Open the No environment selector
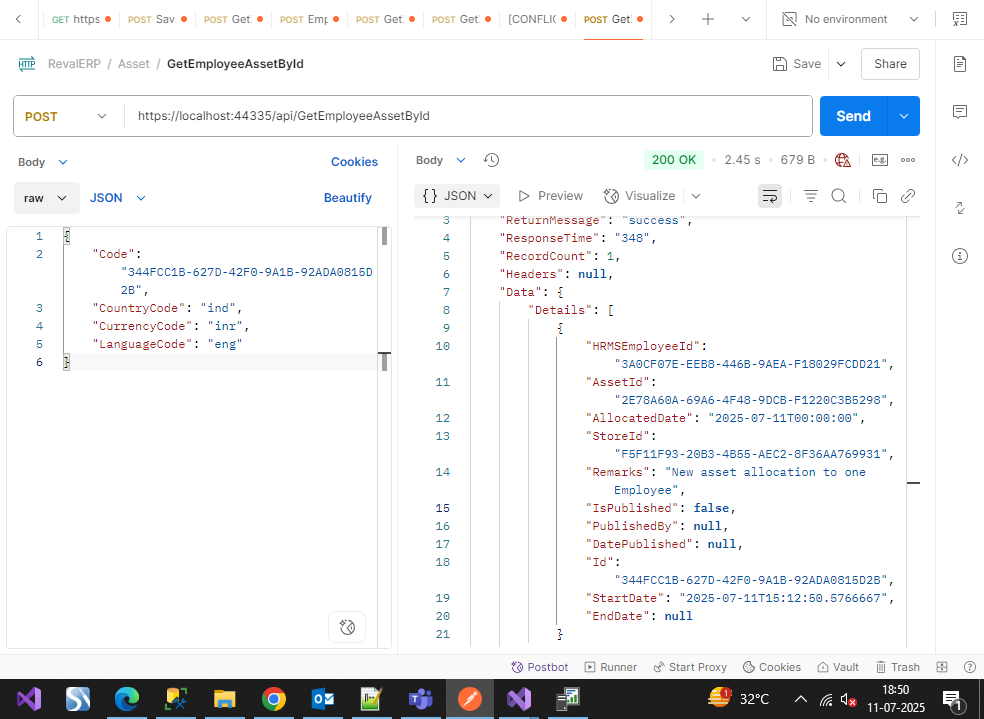984x719 pixels. (x=846, y=19)
